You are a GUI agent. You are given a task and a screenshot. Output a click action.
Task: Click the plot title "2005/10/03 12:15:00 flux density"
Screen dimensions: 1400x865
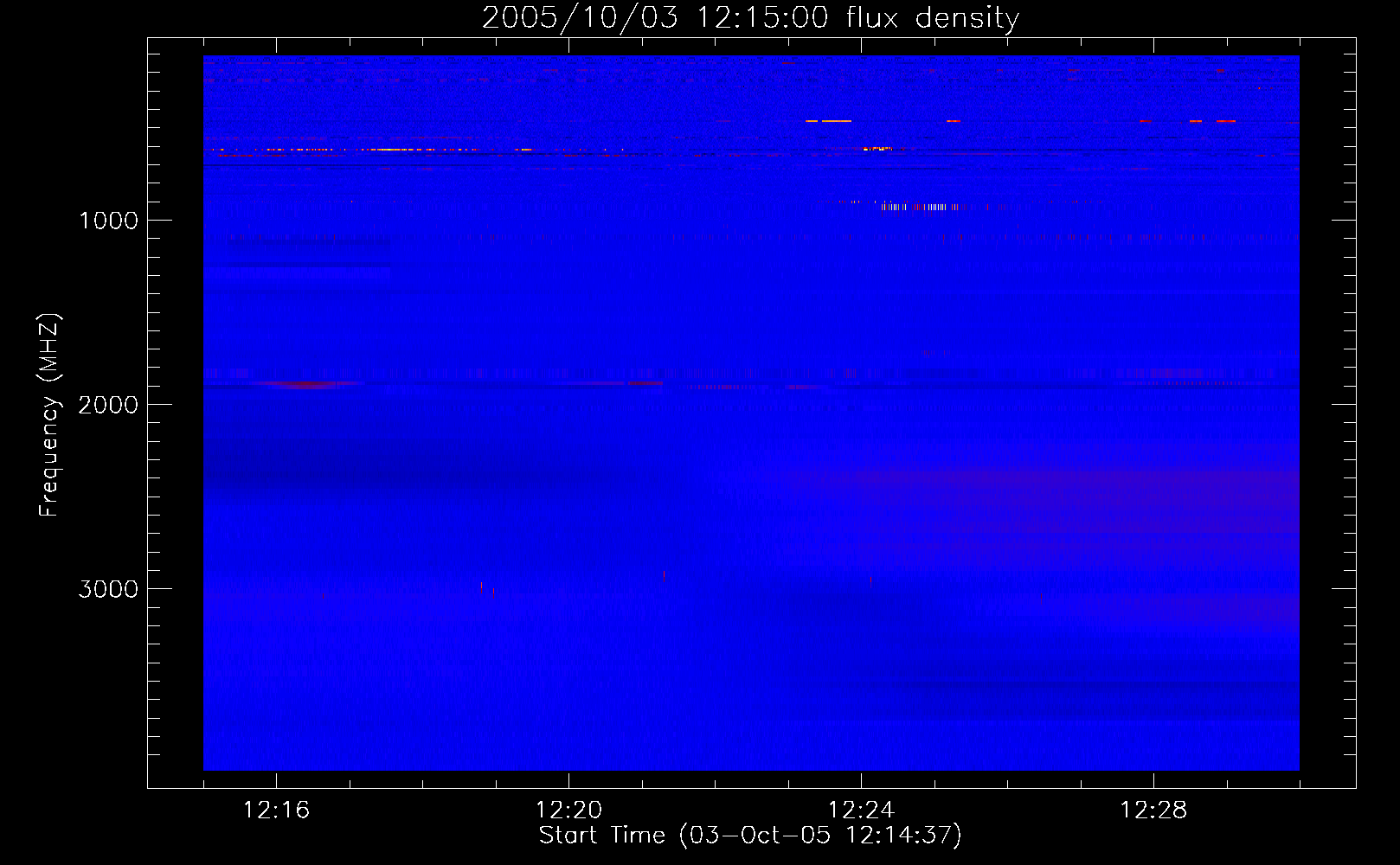pos(750,18)
